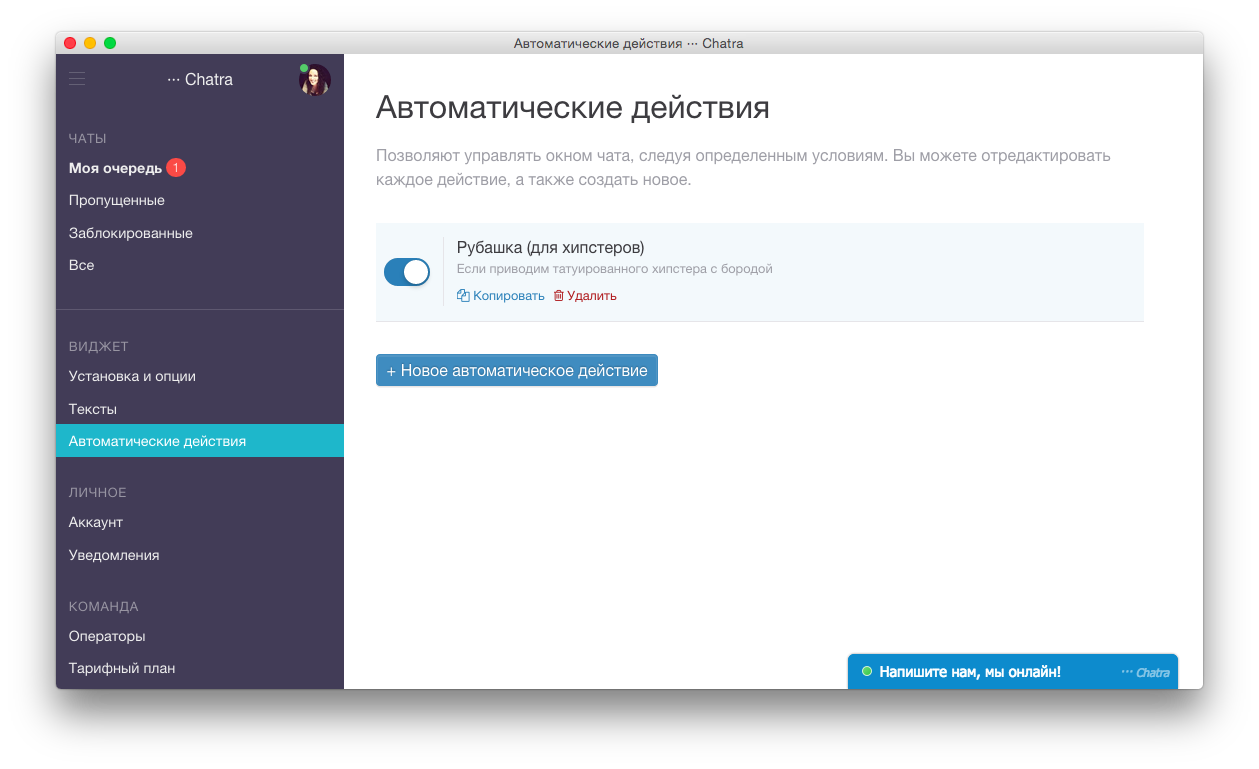Go to Уведомления settings
Image resolution: width=1259 pixels, height=769 pixels.
[114, 555]
